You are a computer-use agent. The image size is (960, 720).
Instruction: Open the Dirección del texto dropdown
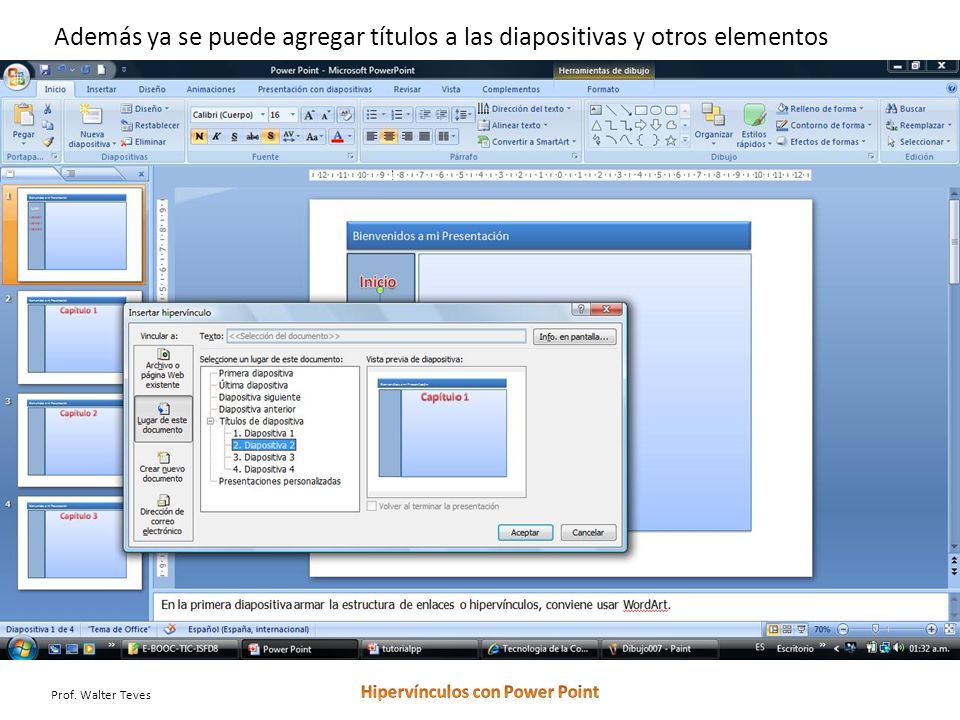525,109
